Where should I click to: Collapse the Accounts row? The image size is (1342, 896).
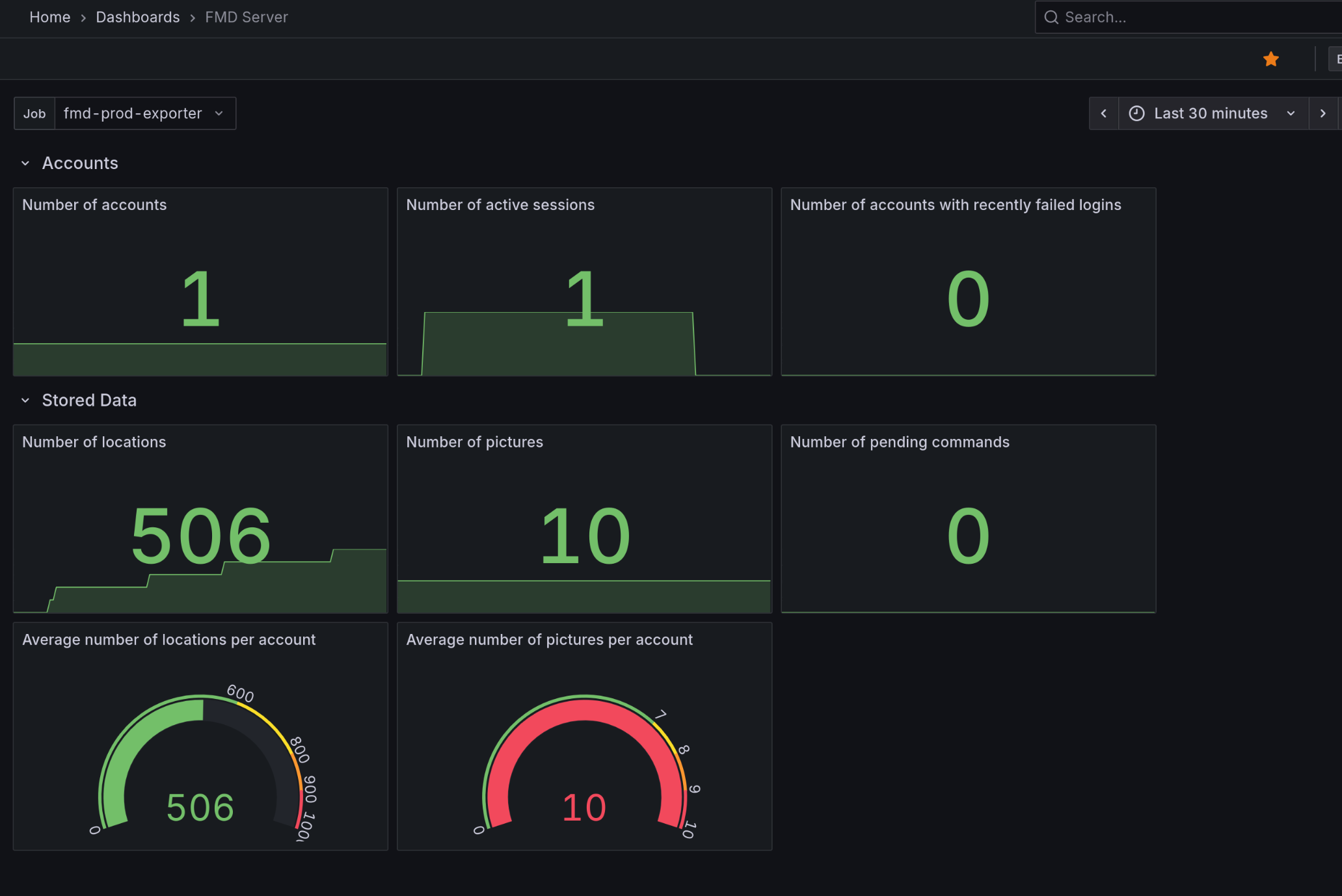pyautogui.click(x=25, y=163)
